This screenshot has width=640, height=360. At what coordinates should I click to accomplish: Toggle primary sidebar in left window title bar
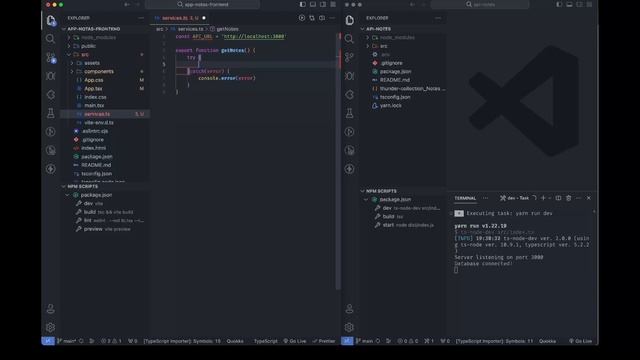(x=302, y=4)
